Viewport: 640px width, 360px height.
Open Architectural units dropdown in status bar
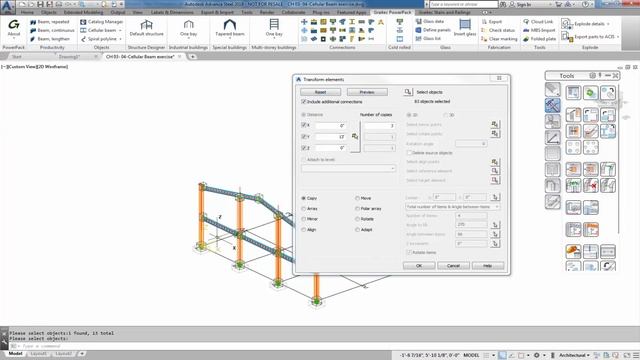[574, 355]
